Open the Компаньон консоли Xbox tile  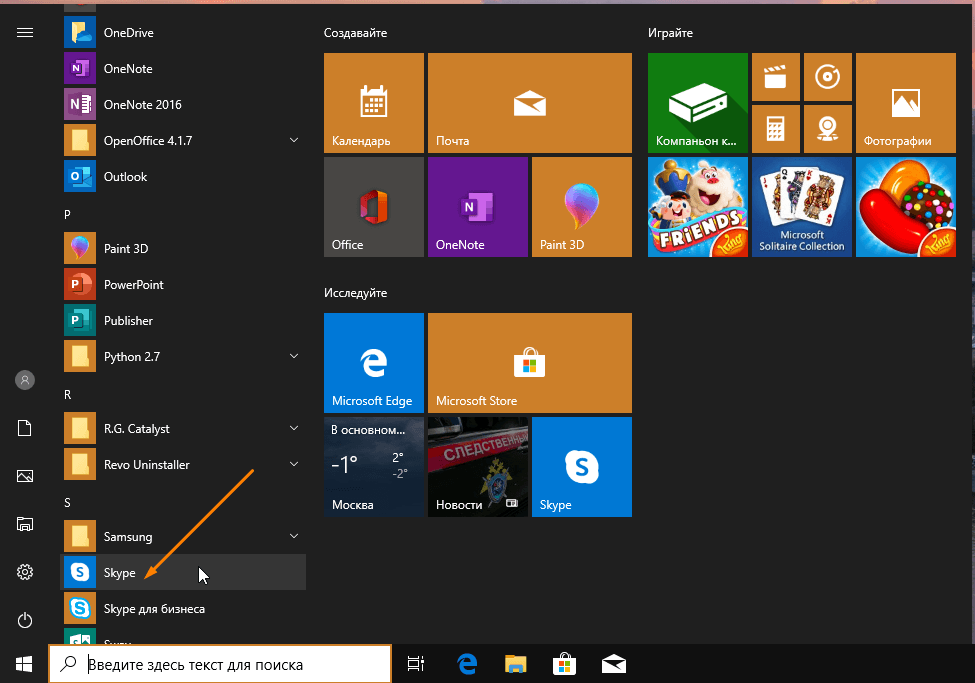click(x=698, y=103)
